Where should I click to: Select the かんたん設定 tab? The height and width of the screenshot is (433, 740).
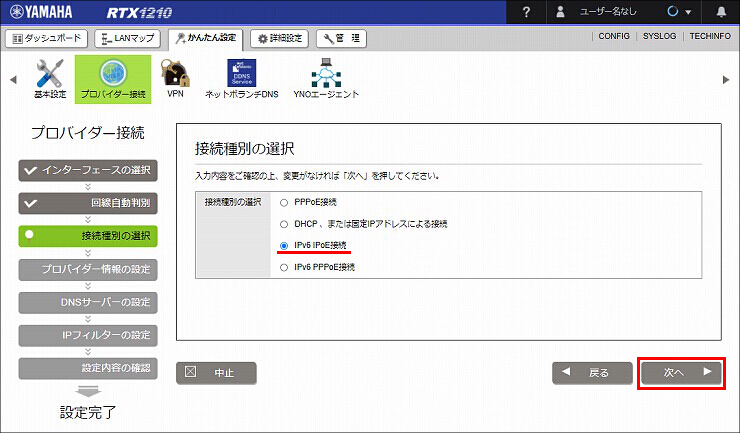[205, 39]
